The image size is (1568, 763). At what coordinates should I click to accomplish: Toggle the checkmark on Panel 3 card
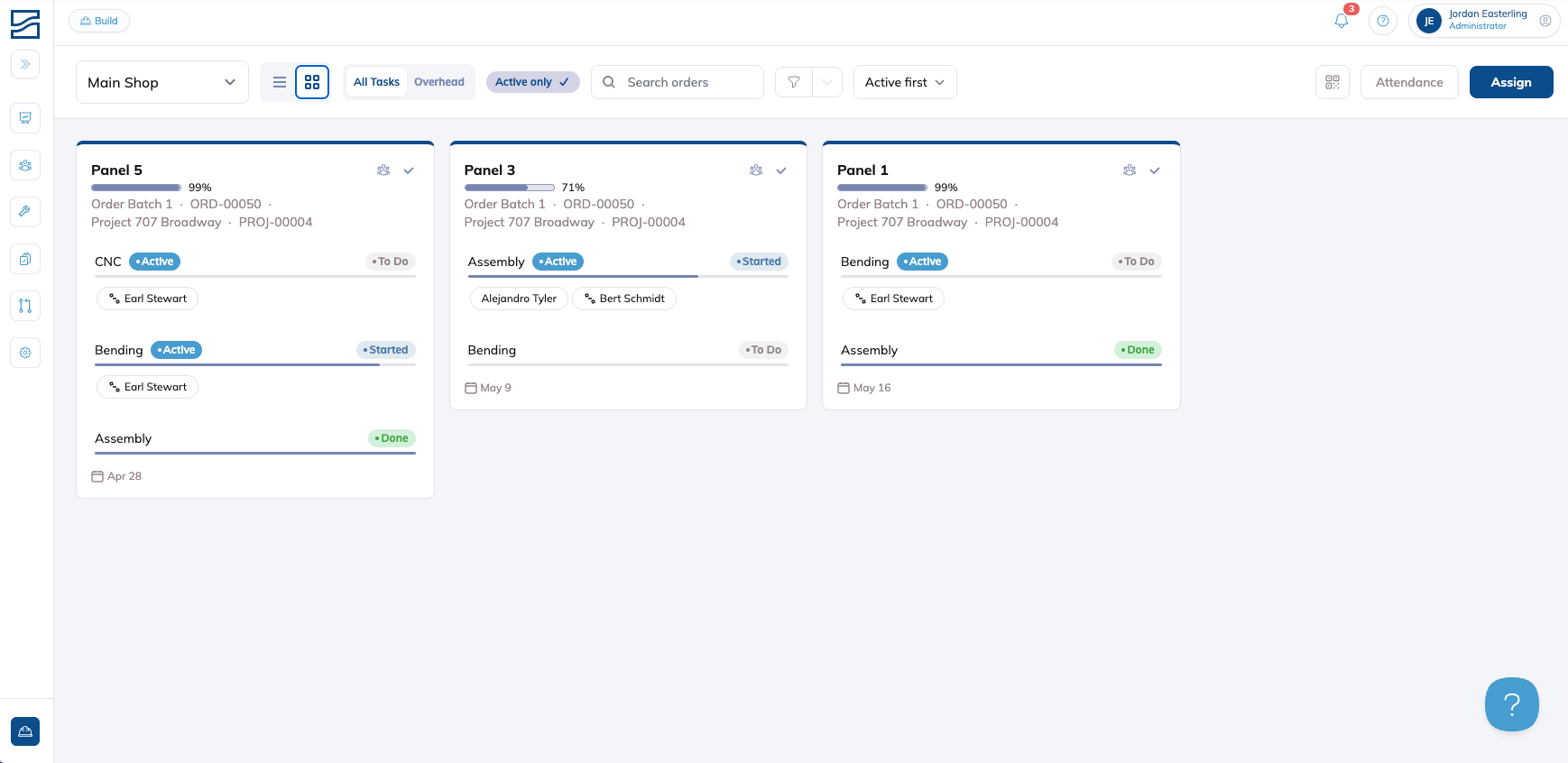[781, 170]
